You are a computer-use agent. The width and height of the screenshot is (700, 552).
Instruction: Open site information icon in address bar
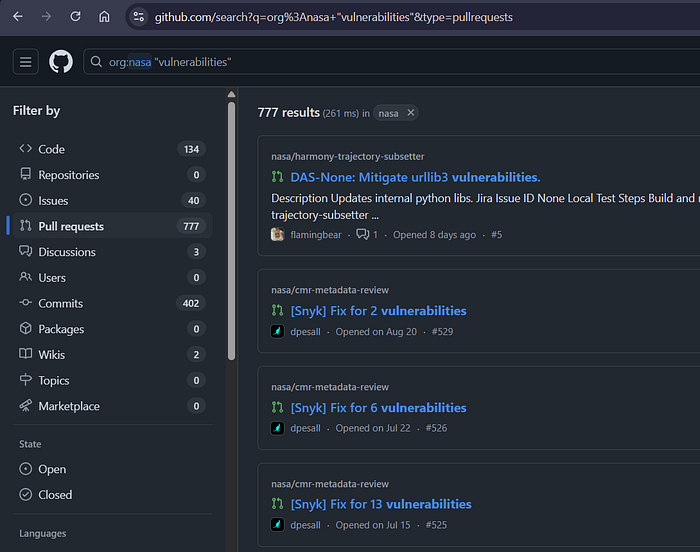139,17
